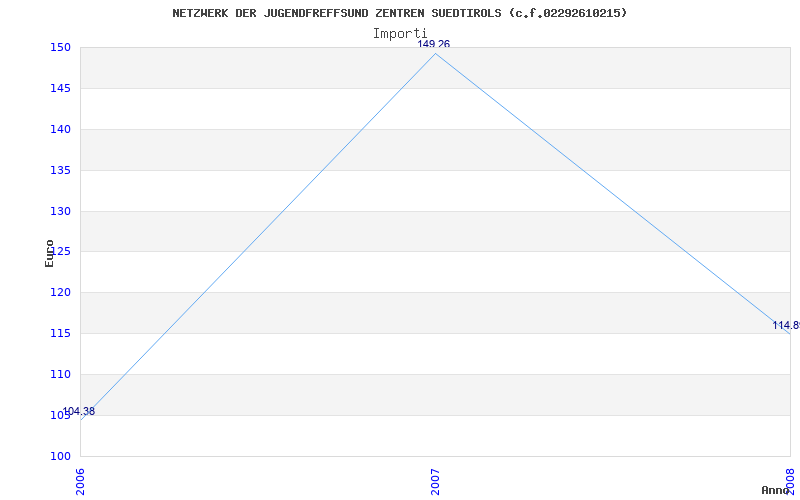Click the 130 y-axis tick label
The image size is (800, 500).
pos(60,211)
